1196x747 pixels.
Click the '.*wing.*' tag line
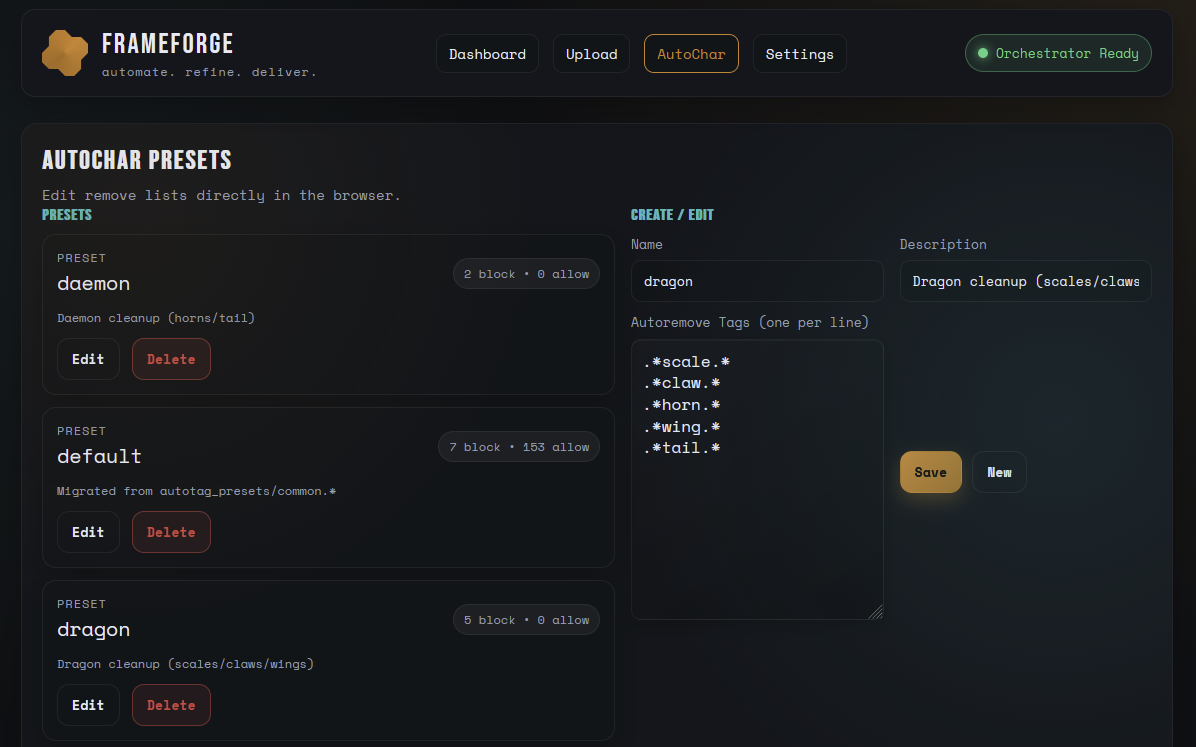click(682, 427)
